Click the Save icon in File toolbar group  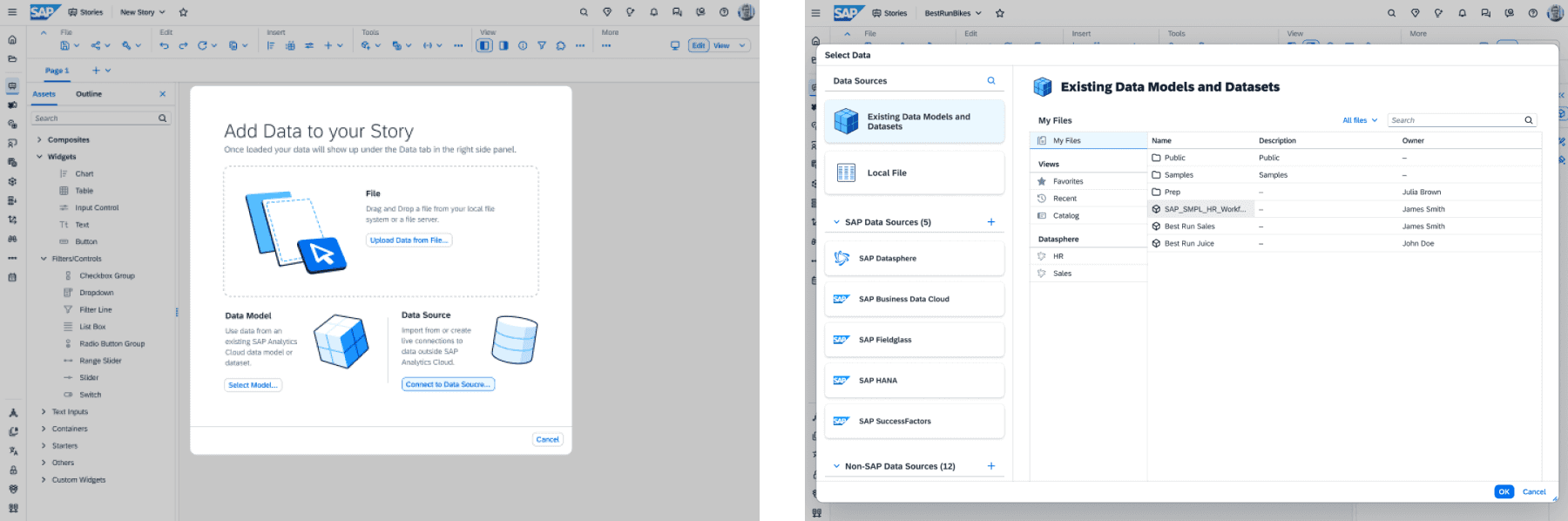(x=65, y=45)
